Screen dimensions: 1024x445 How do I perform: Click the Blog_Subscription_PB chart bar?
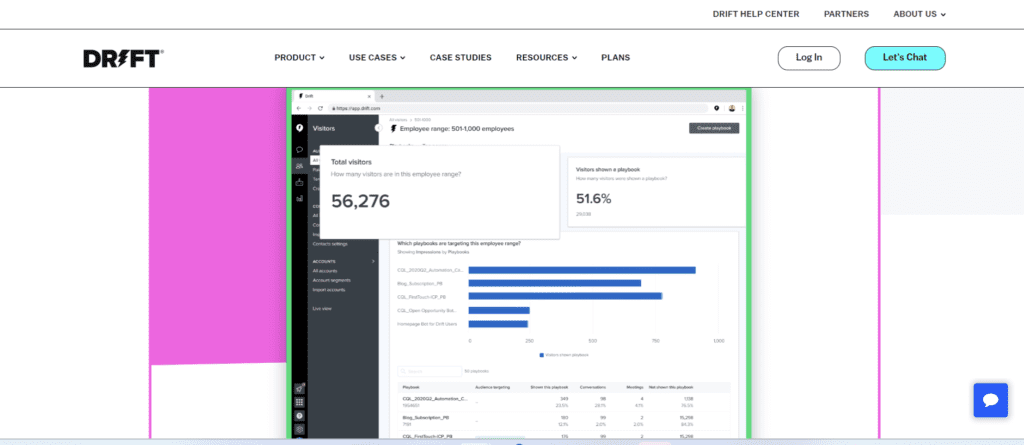pos(554,283)
